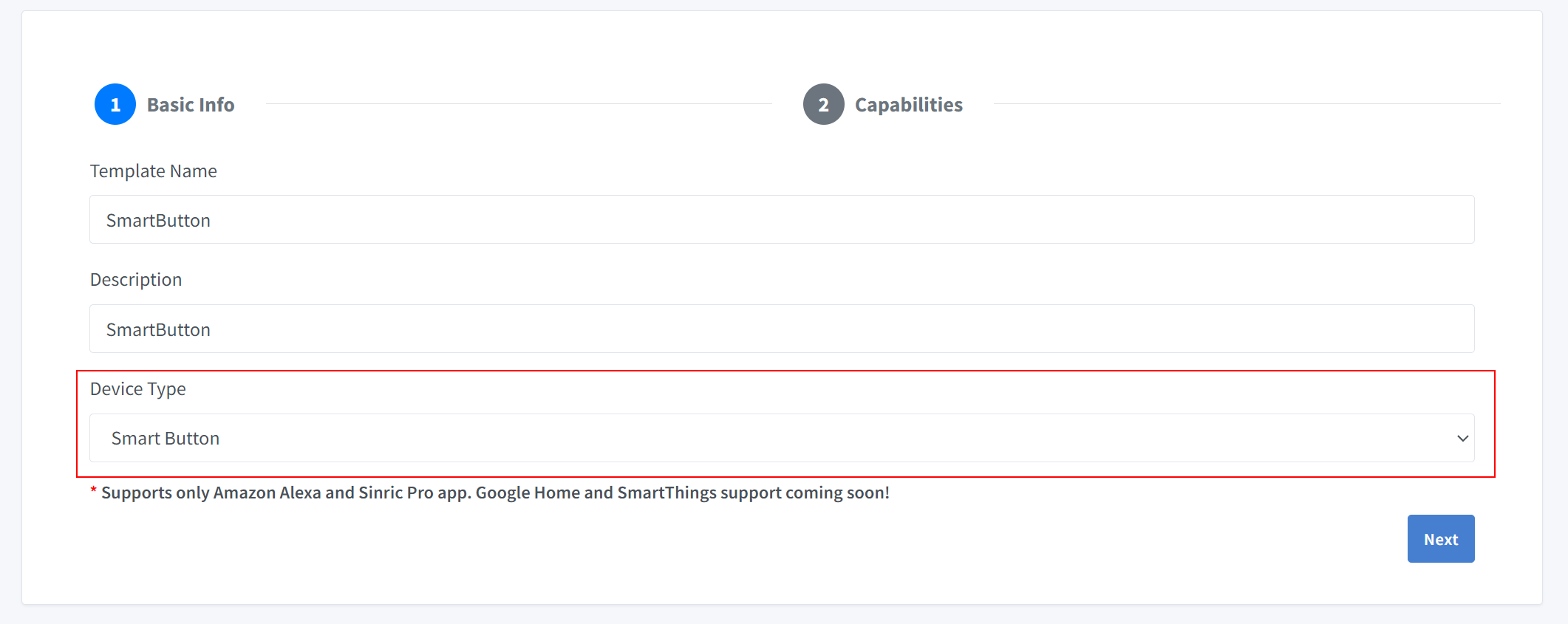
Task: Click the Description field label
Action: 136,280
